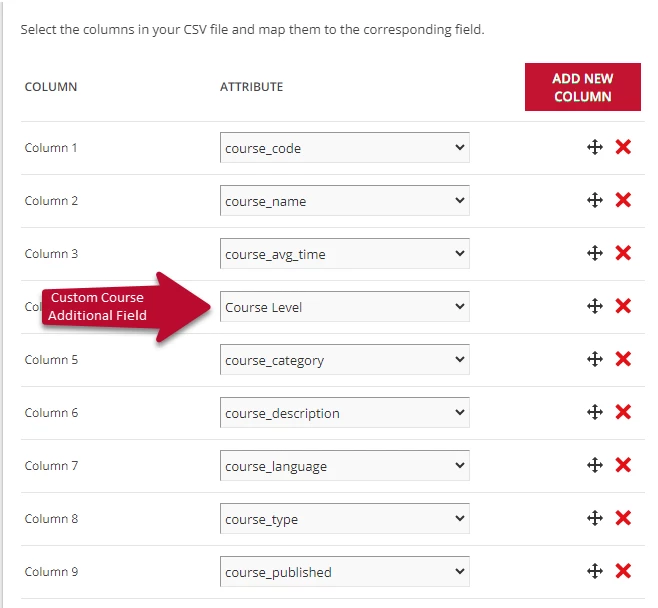The width and height of the screenshot is (658, 608).
Task: Delete Column 1 with red X icon
Action: [x=623, y=147]
